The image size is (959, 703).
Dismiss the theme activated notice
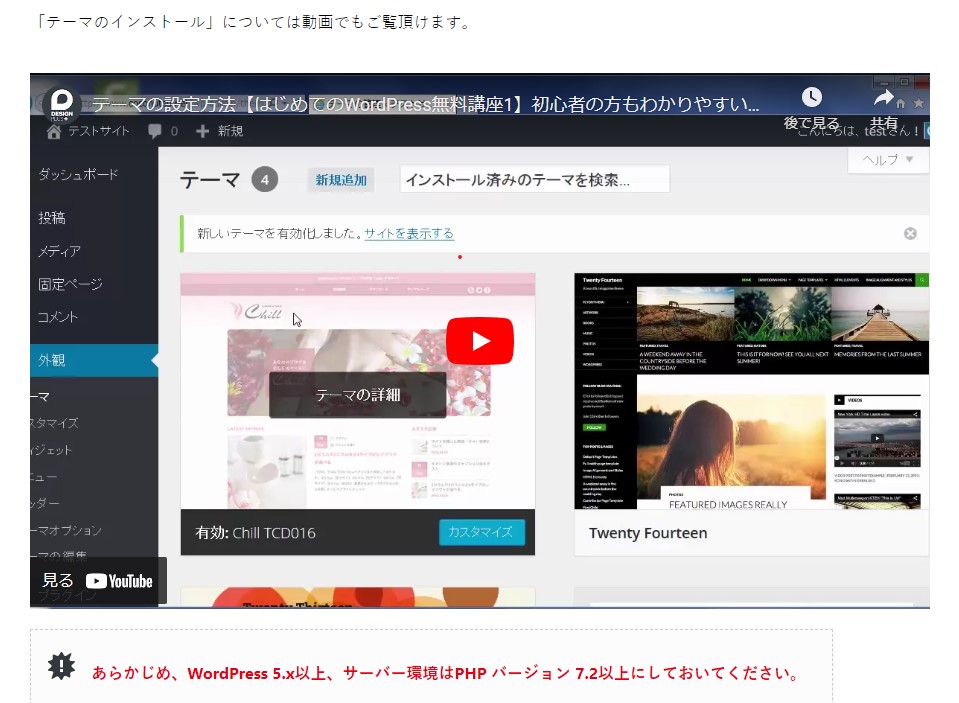coord(910,234)
